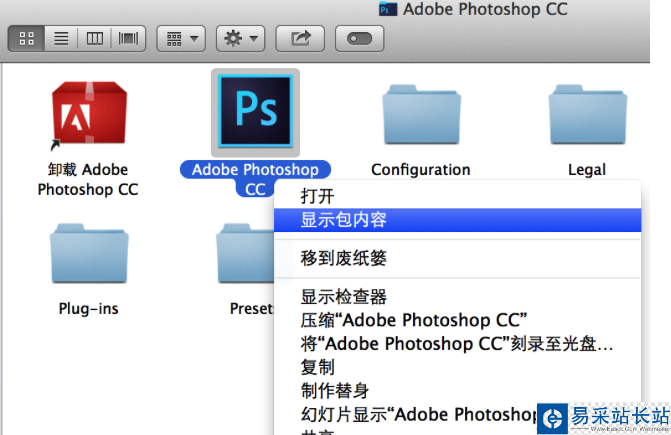Choose 移到废纸篓 in context menu

(457, 258)
